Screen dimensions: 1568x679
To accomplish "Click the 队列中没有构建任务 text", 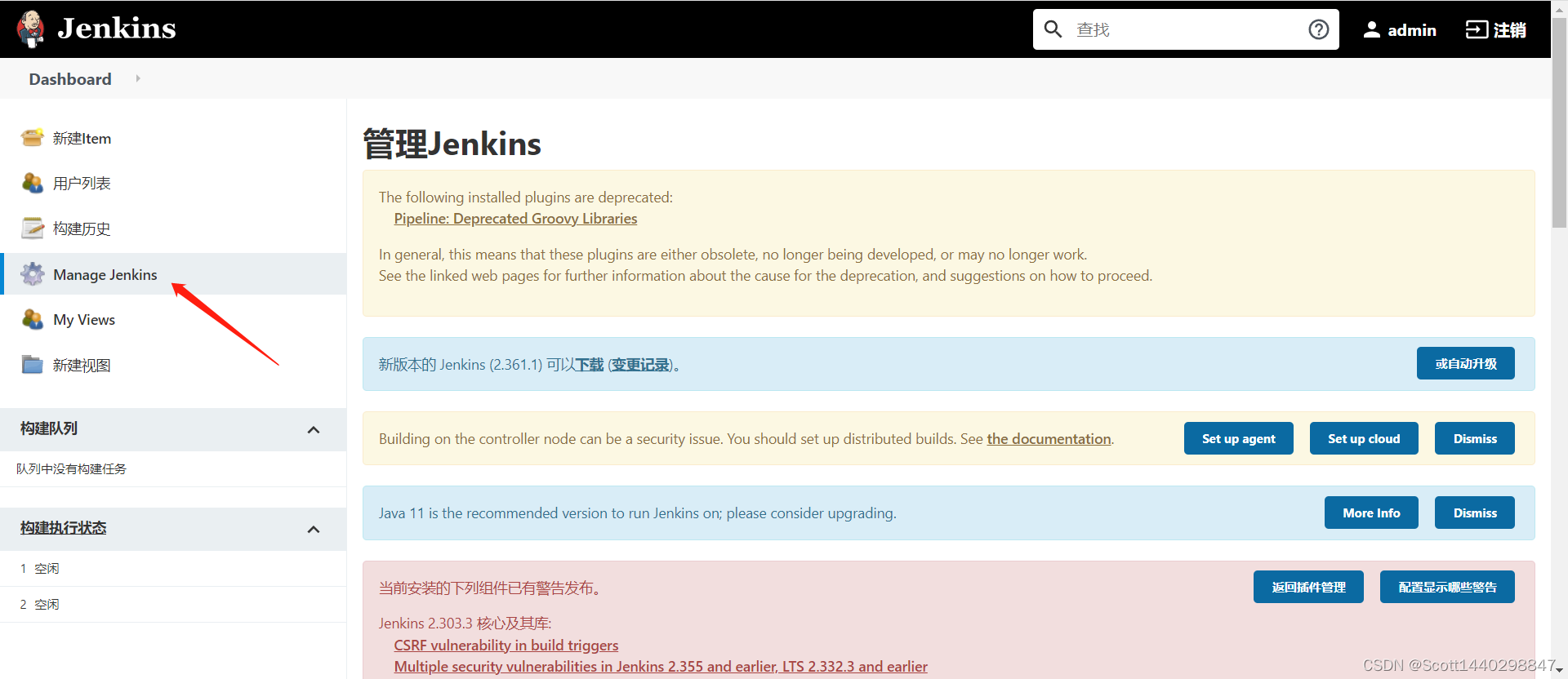I will (71, 469).
